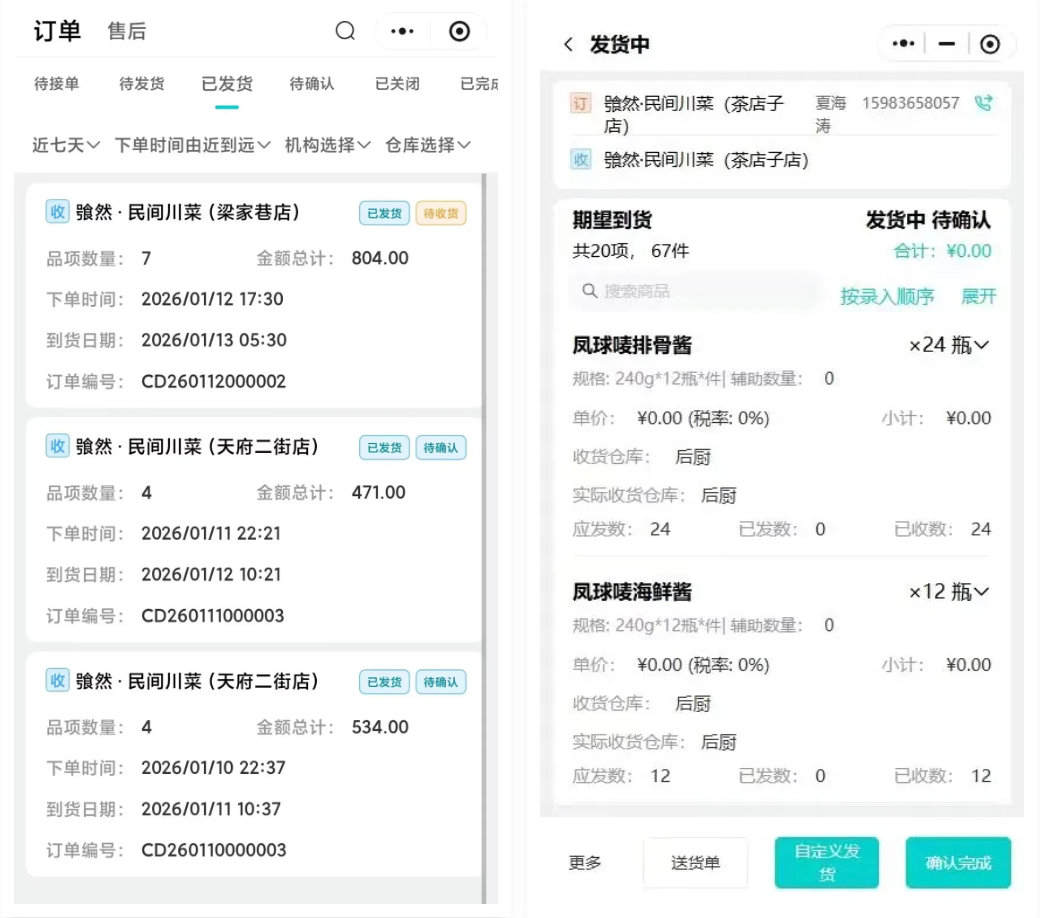The image size is (1040, 918).
Task: Open 更多 options at bottom
Action: pos(585,862)
